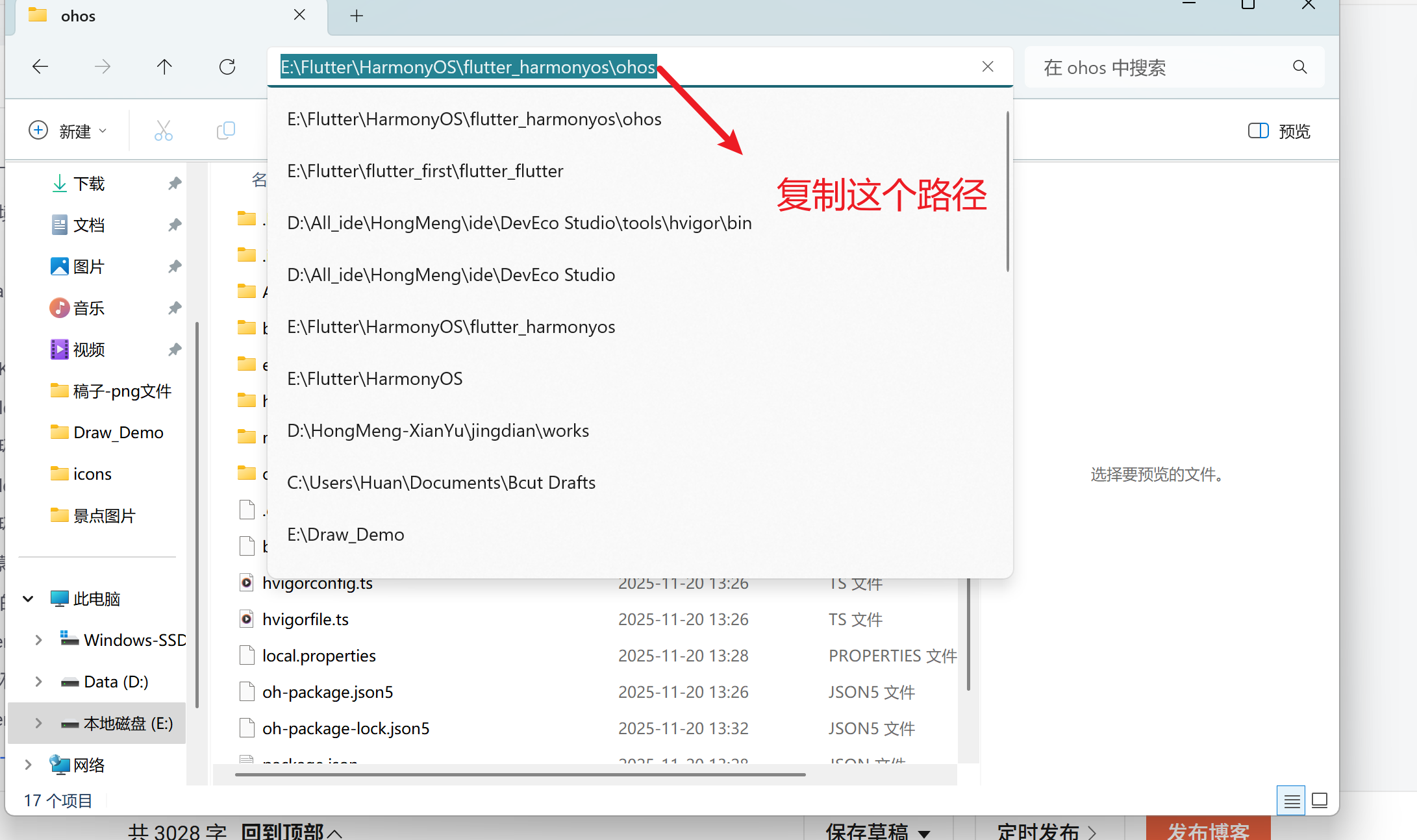The width and height of the screenshot is (1417, 840).
Task: Click the Back navigation arrow
Action: pos(40,67)
